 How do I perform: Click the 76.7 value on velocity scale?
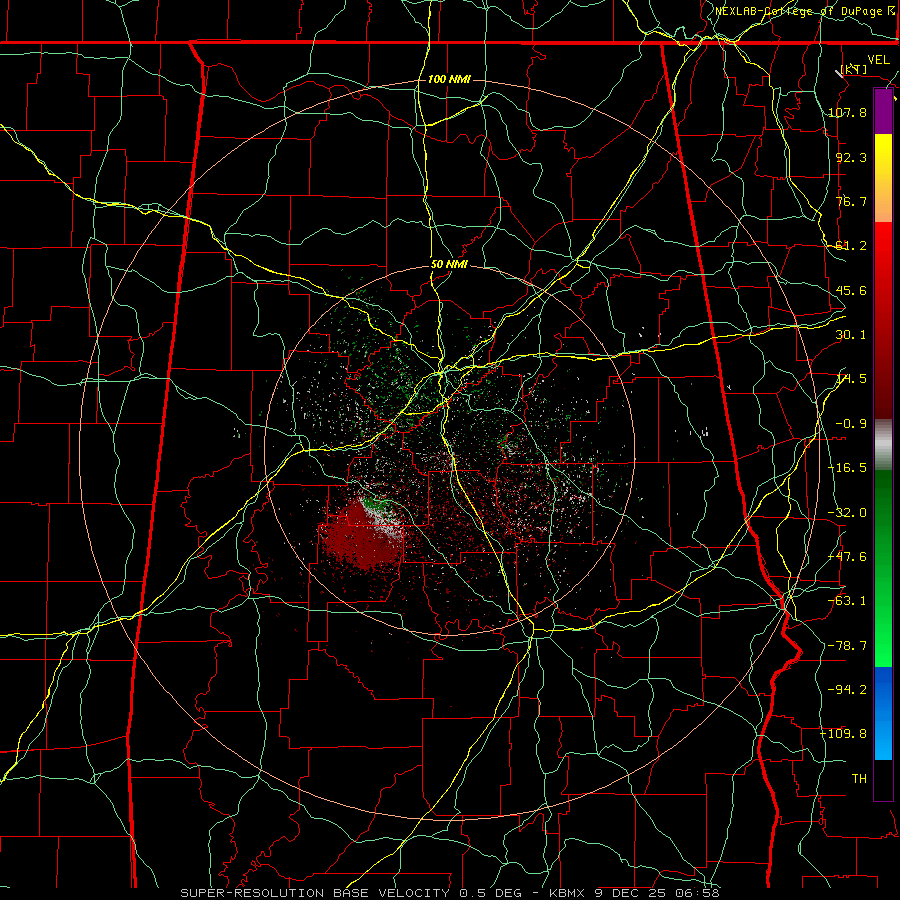pos(851,201)
